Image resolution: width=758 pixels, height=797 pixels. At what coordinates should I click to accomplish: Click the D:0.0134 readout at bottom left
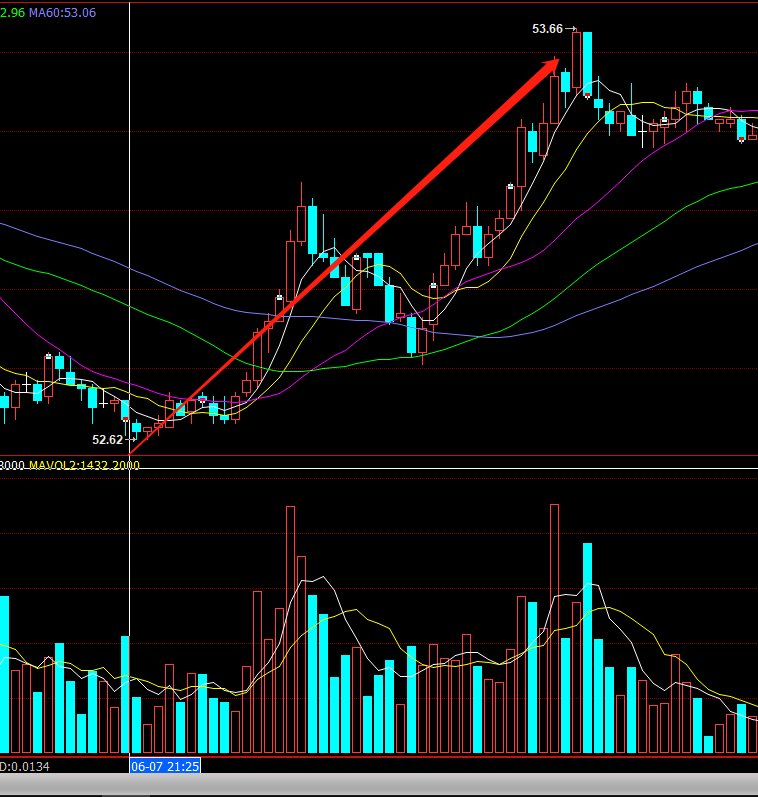(25, 766)
